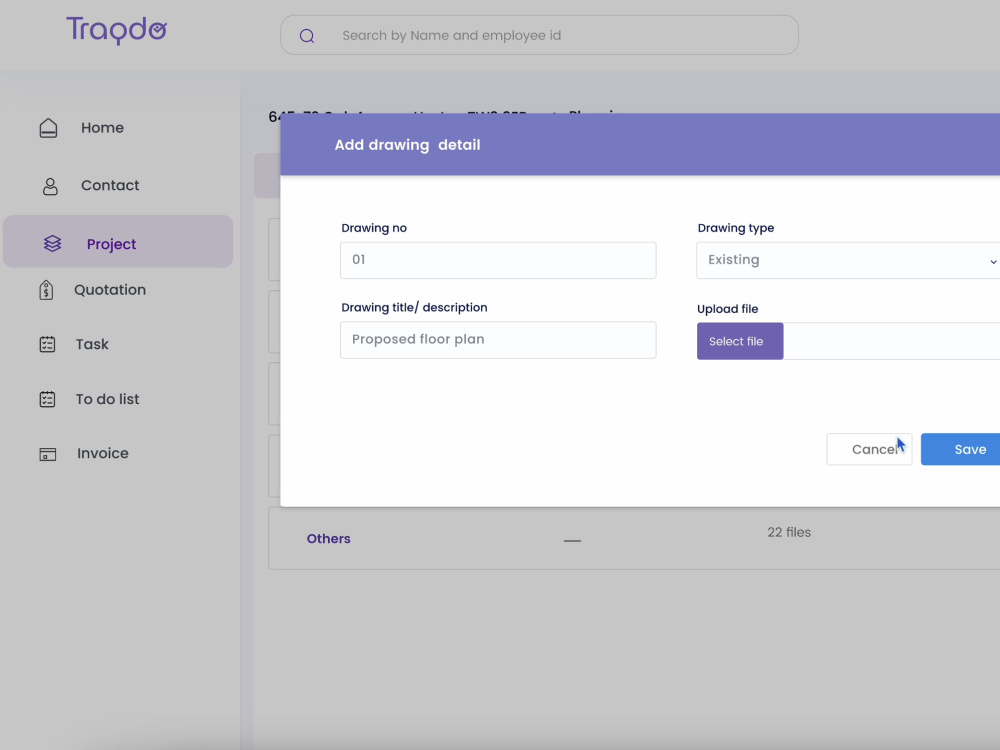Image resolution: width=1000 pixels, height=750 pixels.
Task: Click the Cancel button
Action: 869,450
